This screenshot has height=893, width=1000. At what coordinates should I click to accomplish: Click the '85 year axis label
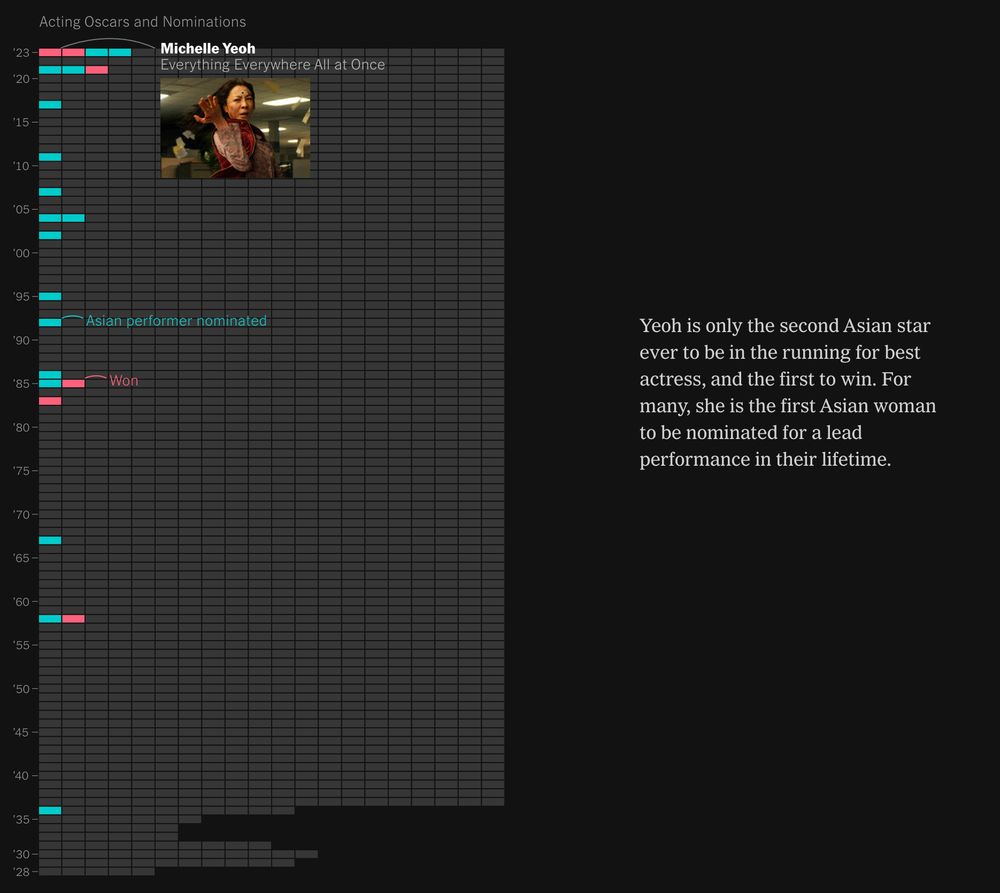[x=21, y=384]
